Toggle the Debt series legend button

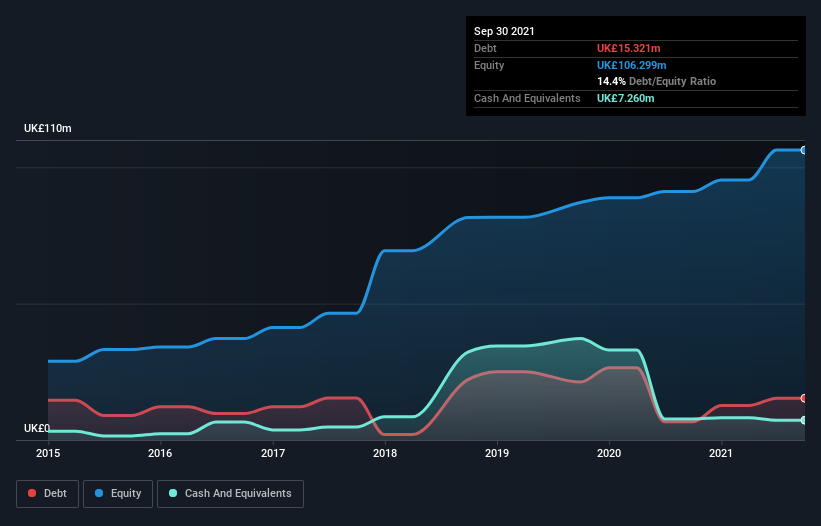click(48, 494)
